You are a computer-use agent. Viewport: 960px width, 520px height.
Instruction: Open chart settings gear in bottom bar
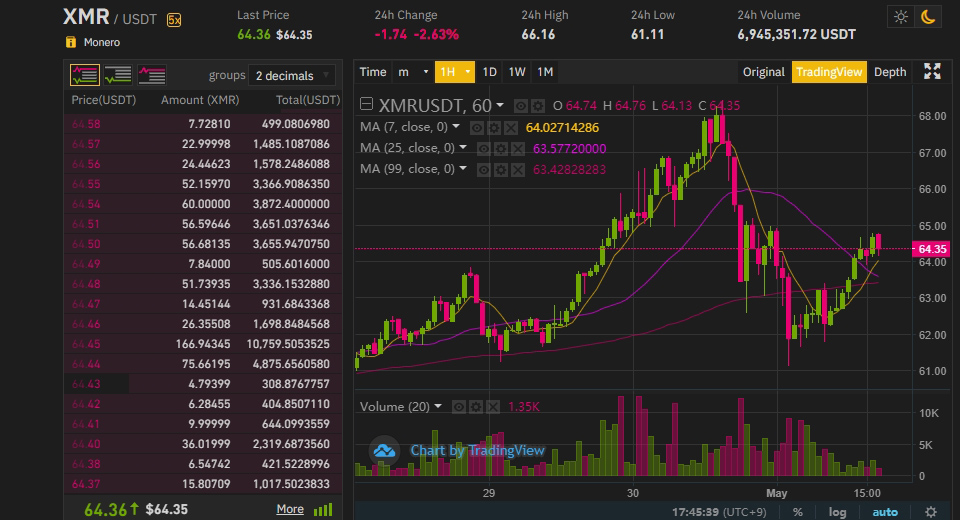(931, 512)
